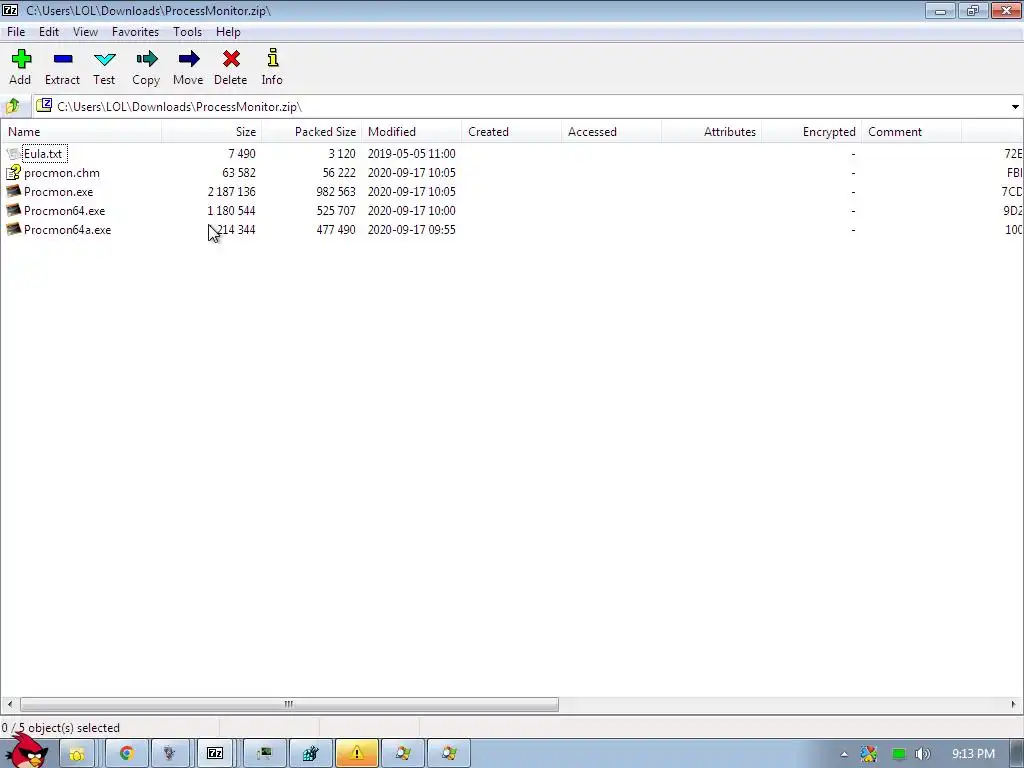Show hidden tray icons arrow

tap(844, 754)
